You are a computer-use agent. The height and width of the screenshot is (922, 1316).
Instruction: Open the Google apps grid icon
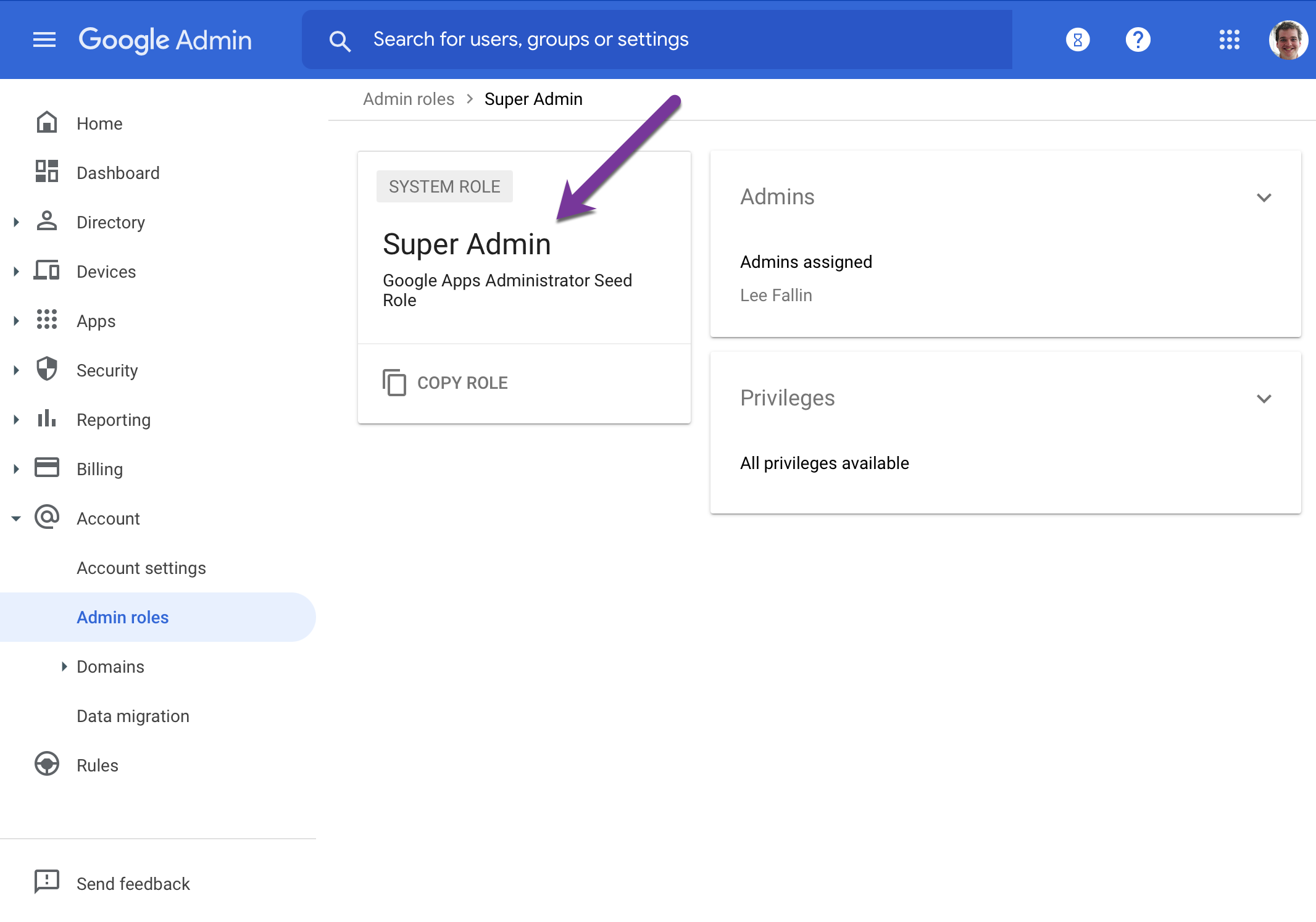tap(1229, 40)
